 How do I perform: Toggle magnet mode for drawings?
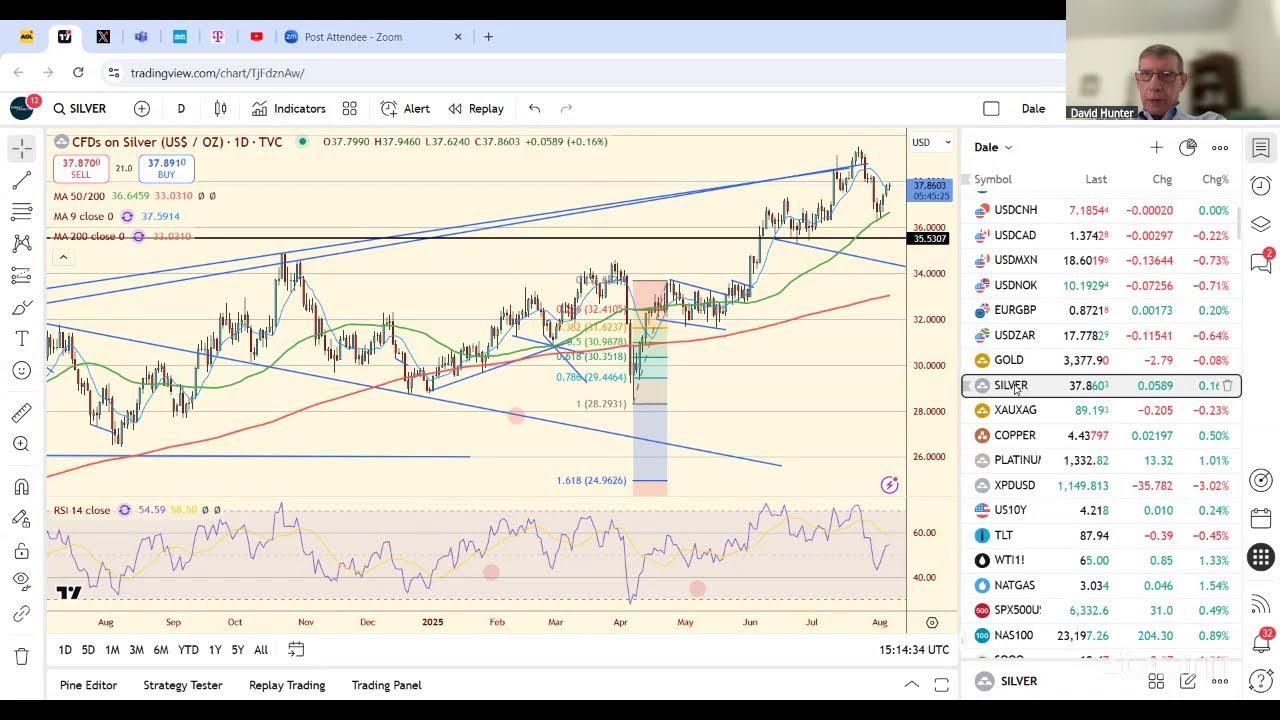(22, 487)
